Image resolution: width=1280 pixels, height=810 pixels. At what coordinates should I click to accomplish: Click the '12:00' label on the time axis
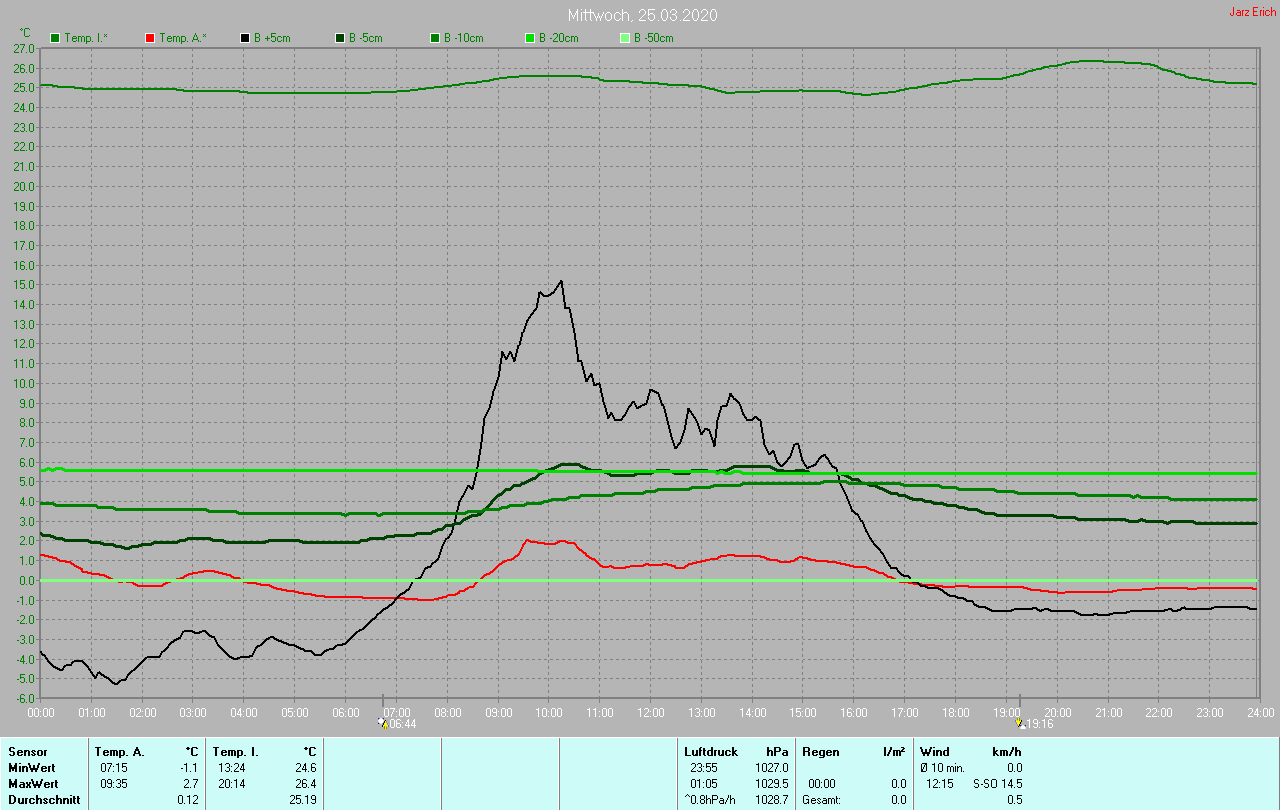[651, 712]
